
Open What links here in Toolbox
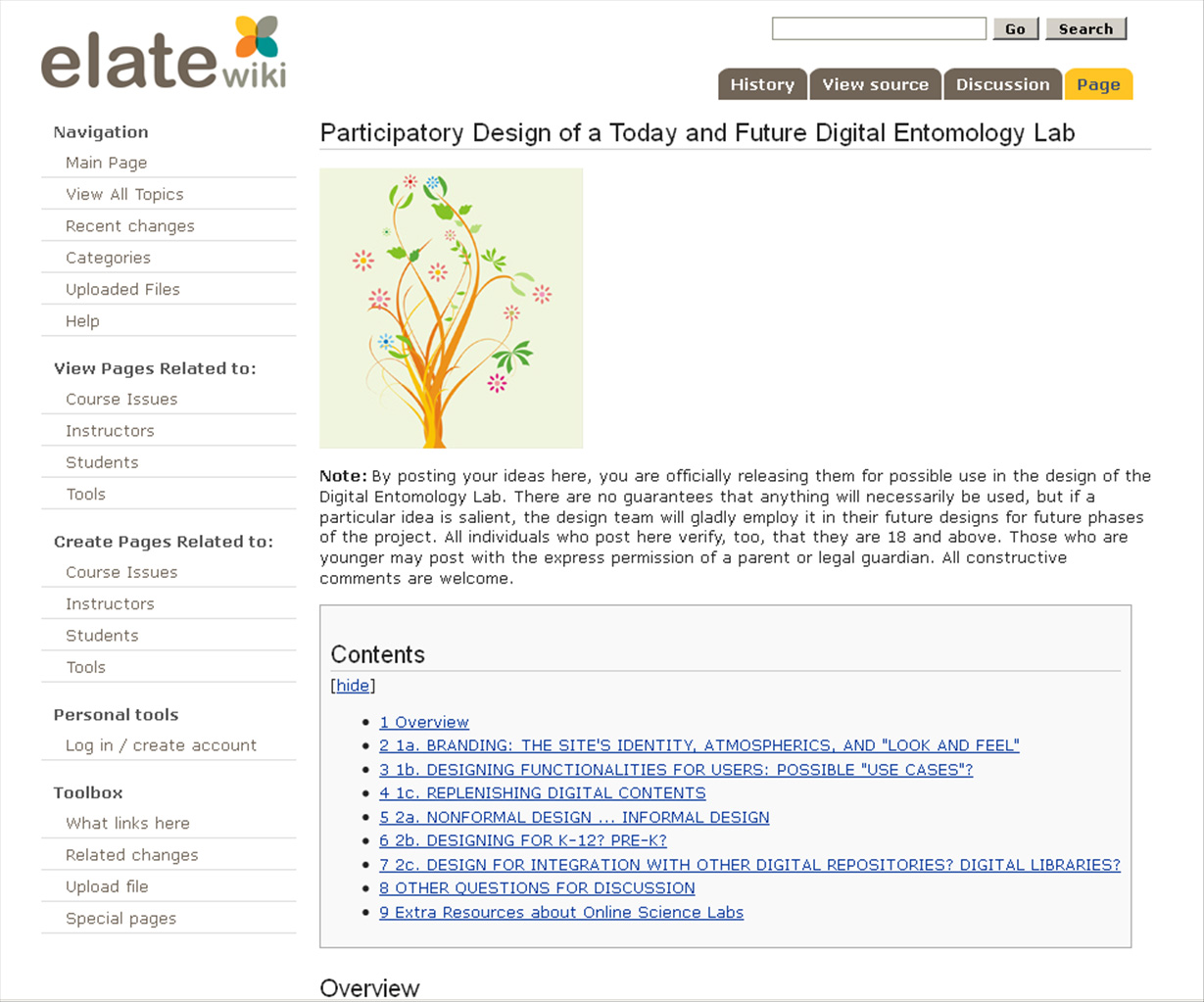[127, 823]
